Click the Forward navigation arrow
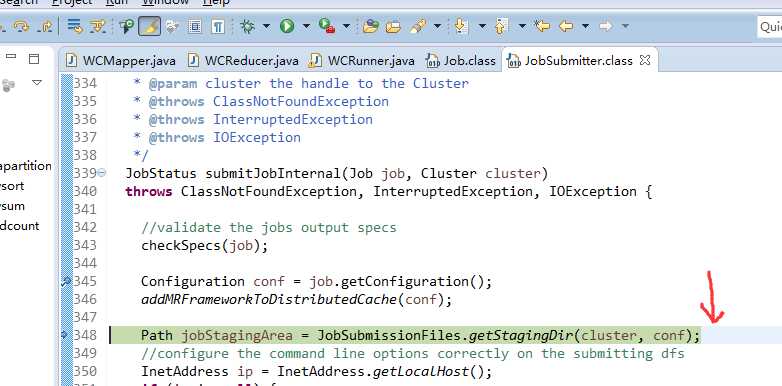Image resolution: width=782 pixels, height=386 pixels. click(605, 26)
